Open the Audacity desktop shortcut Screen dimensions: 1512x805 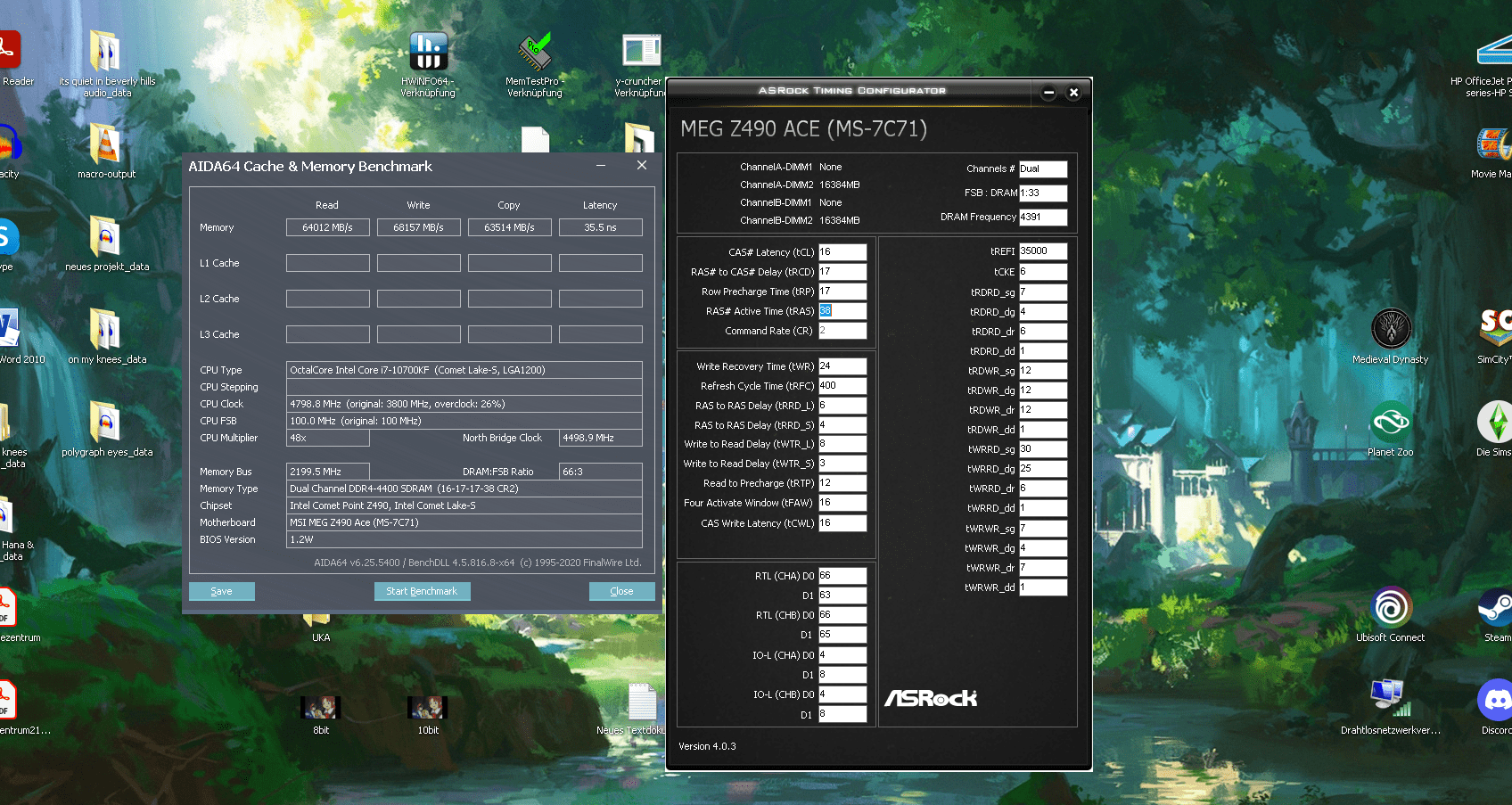pyautogui.click(x=9, y=143)
